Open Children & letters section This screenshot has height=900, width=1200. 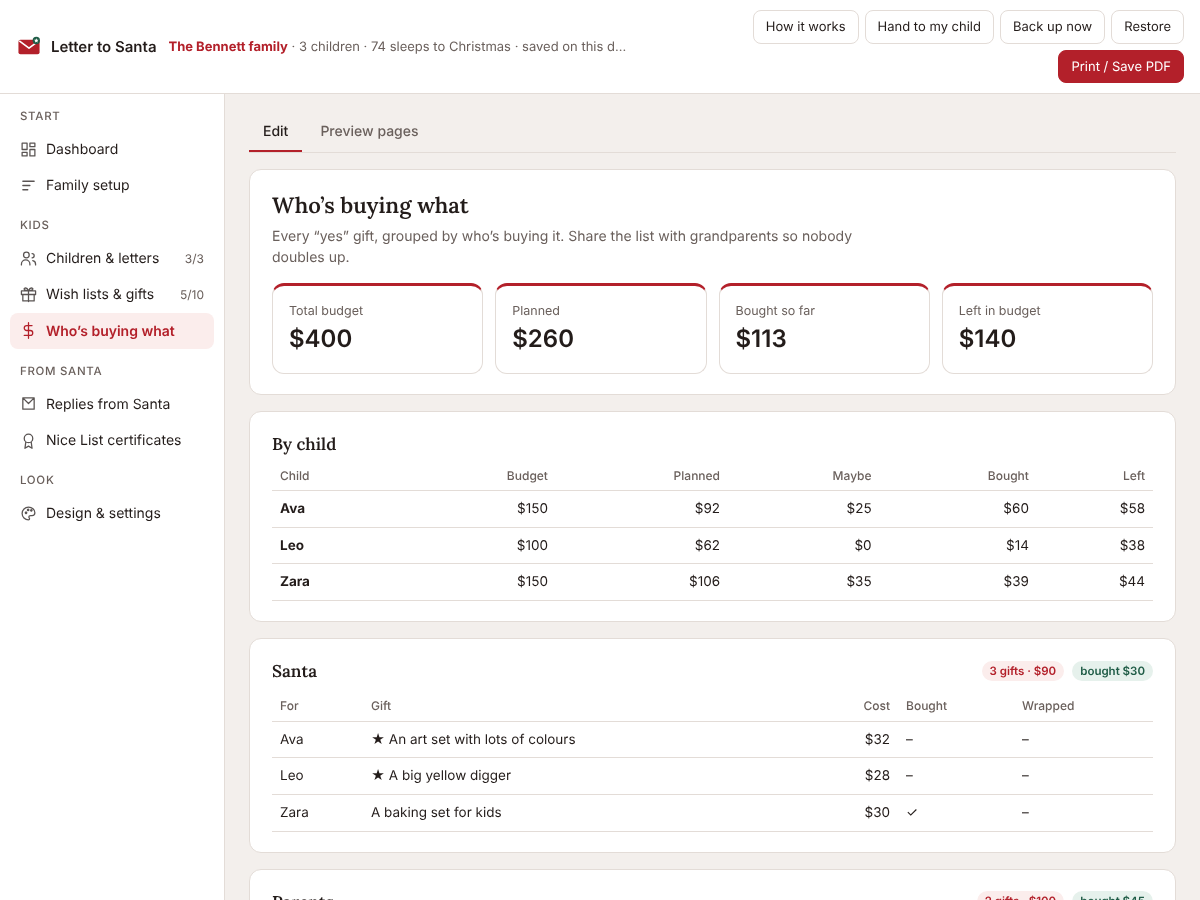(112, 258)
